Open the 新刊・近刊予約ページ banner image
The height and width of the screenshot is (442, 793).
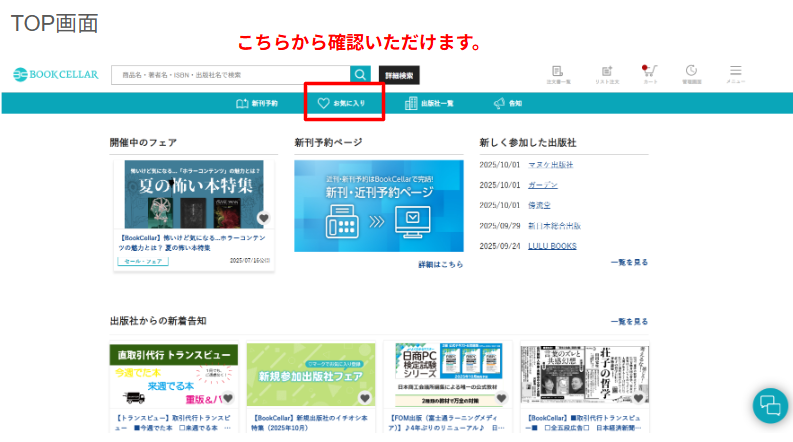pyautogui.click(x=379, y=206)
